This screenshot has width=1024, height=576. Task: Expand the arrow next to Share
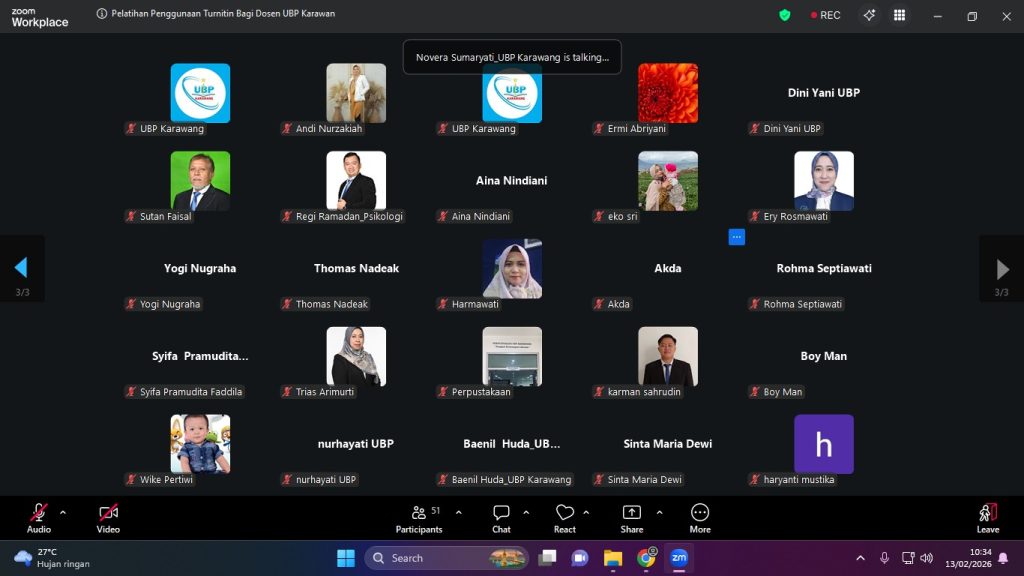[660, 513]
